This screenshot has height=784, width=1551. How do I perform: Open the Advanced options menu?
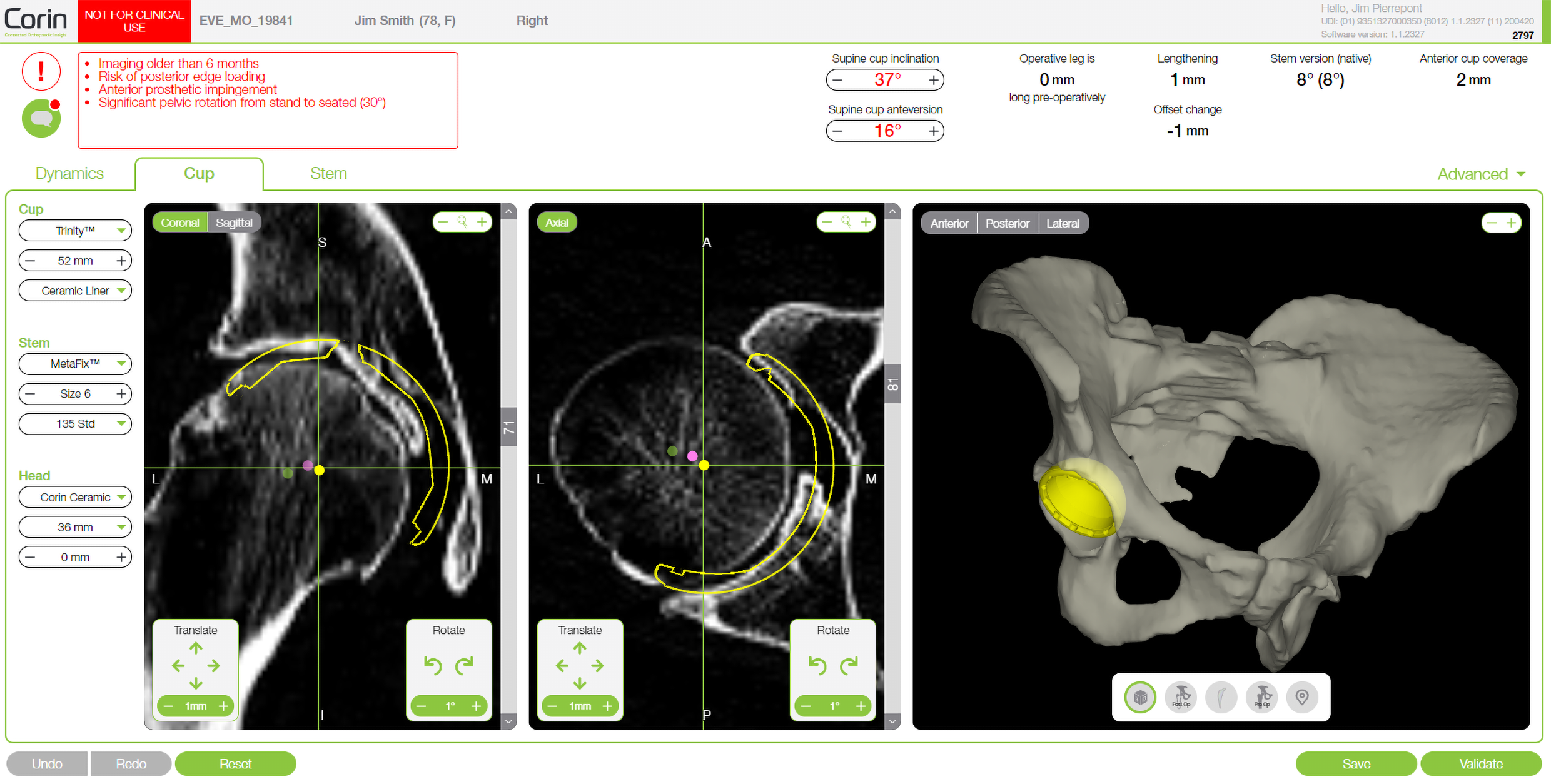(x=1481, y=174)
